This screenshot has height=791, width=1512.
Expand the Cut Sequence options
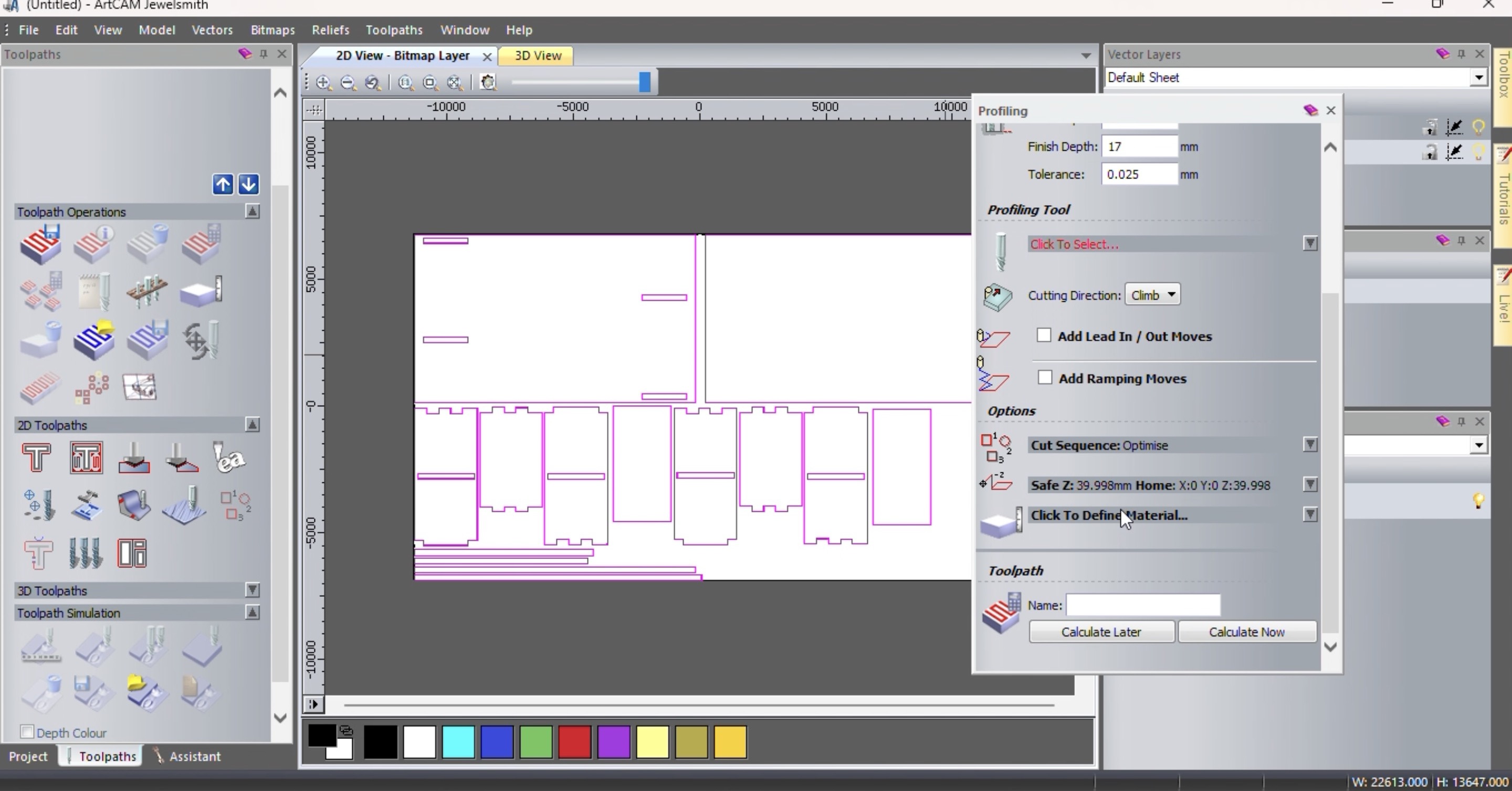1310,444
